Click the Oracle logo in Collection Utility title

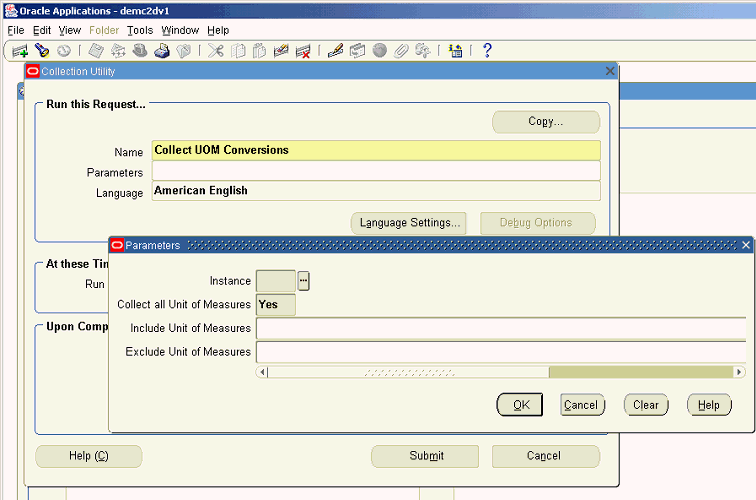[33, 71]
